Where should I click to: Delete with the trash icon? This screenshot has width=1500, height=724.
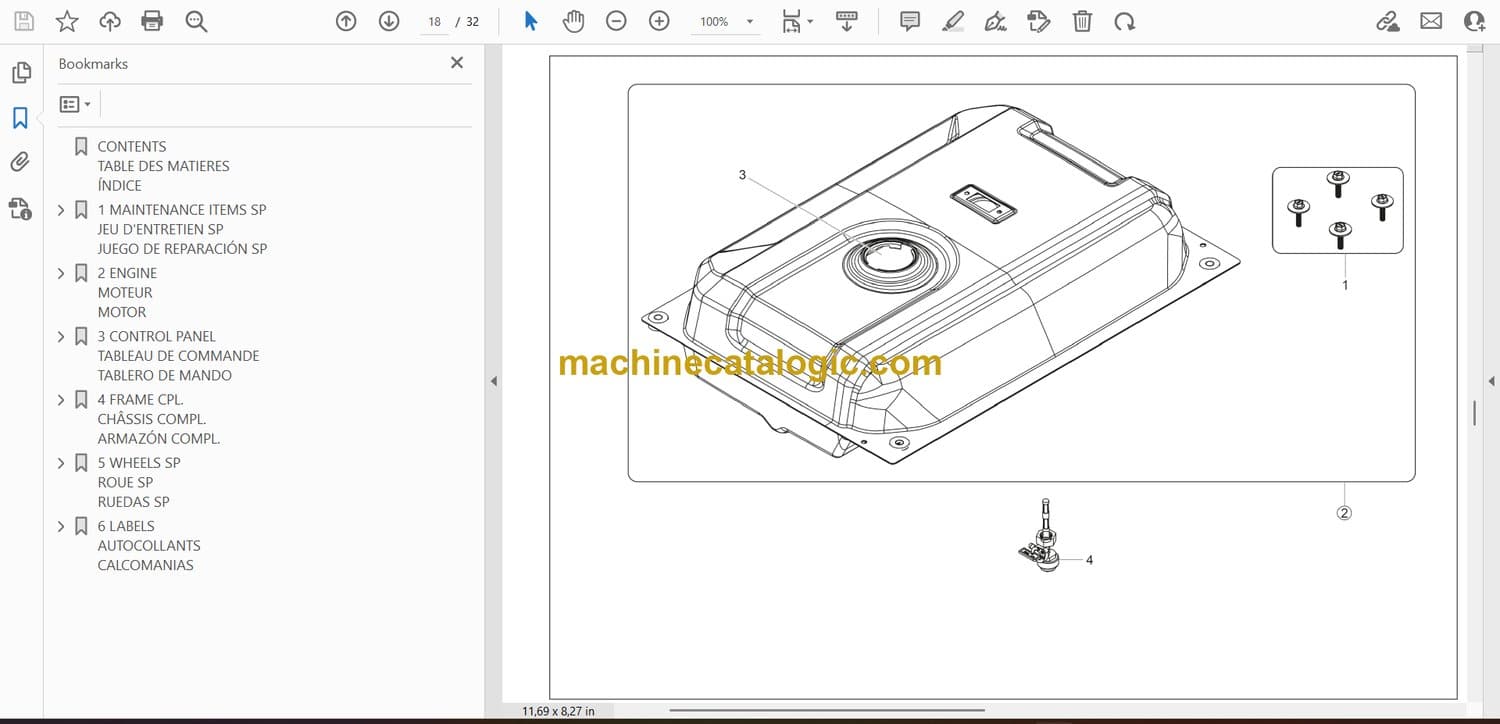point(1082,21)
